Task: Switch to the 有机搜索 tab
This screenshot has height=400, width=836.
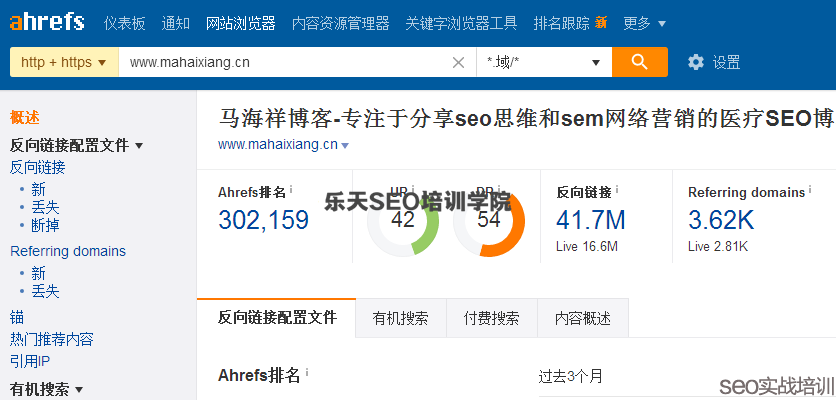Action: coord(400,318)
